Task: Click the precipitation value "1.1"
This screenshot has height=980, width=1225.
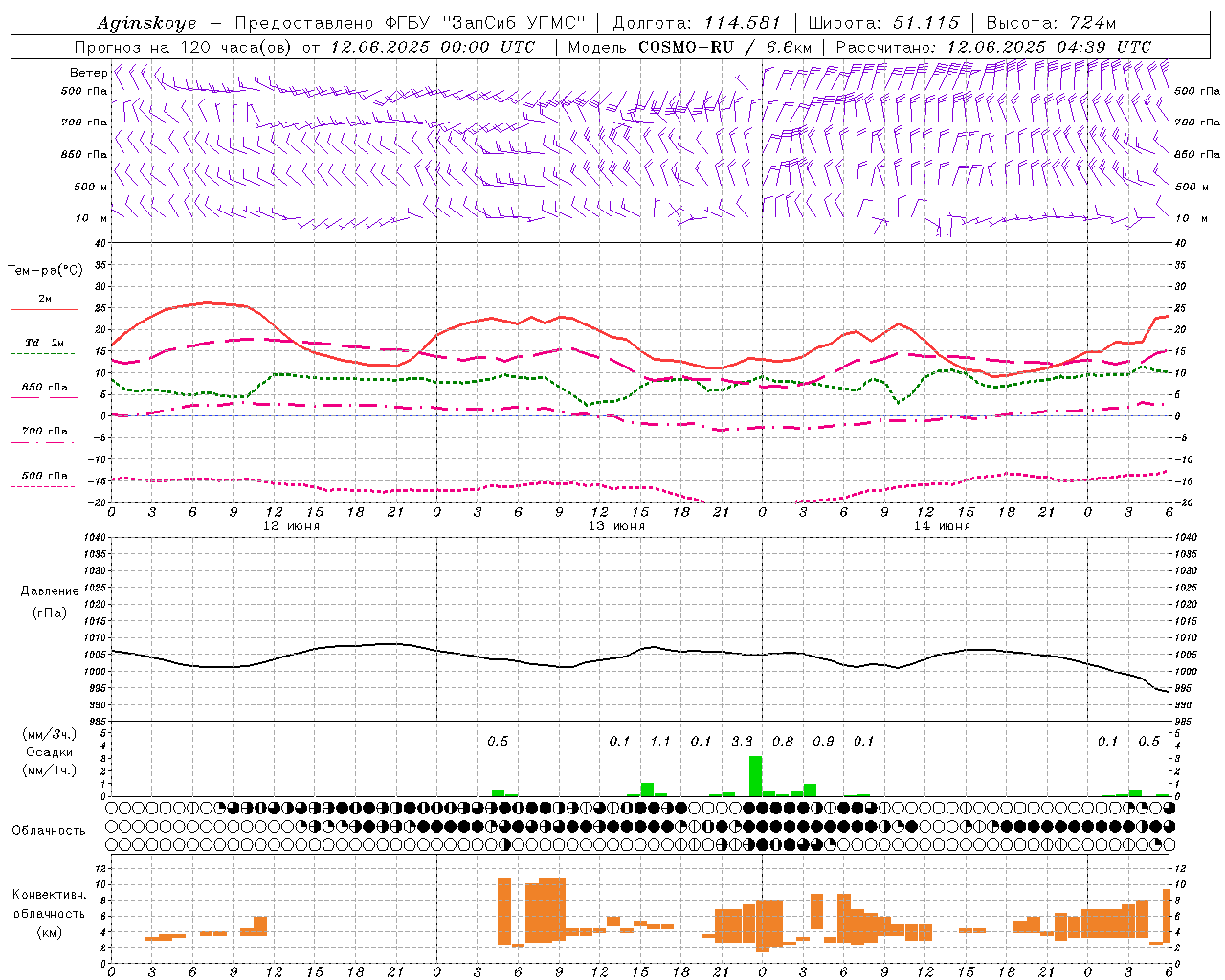Action: [x=660, y=741]
